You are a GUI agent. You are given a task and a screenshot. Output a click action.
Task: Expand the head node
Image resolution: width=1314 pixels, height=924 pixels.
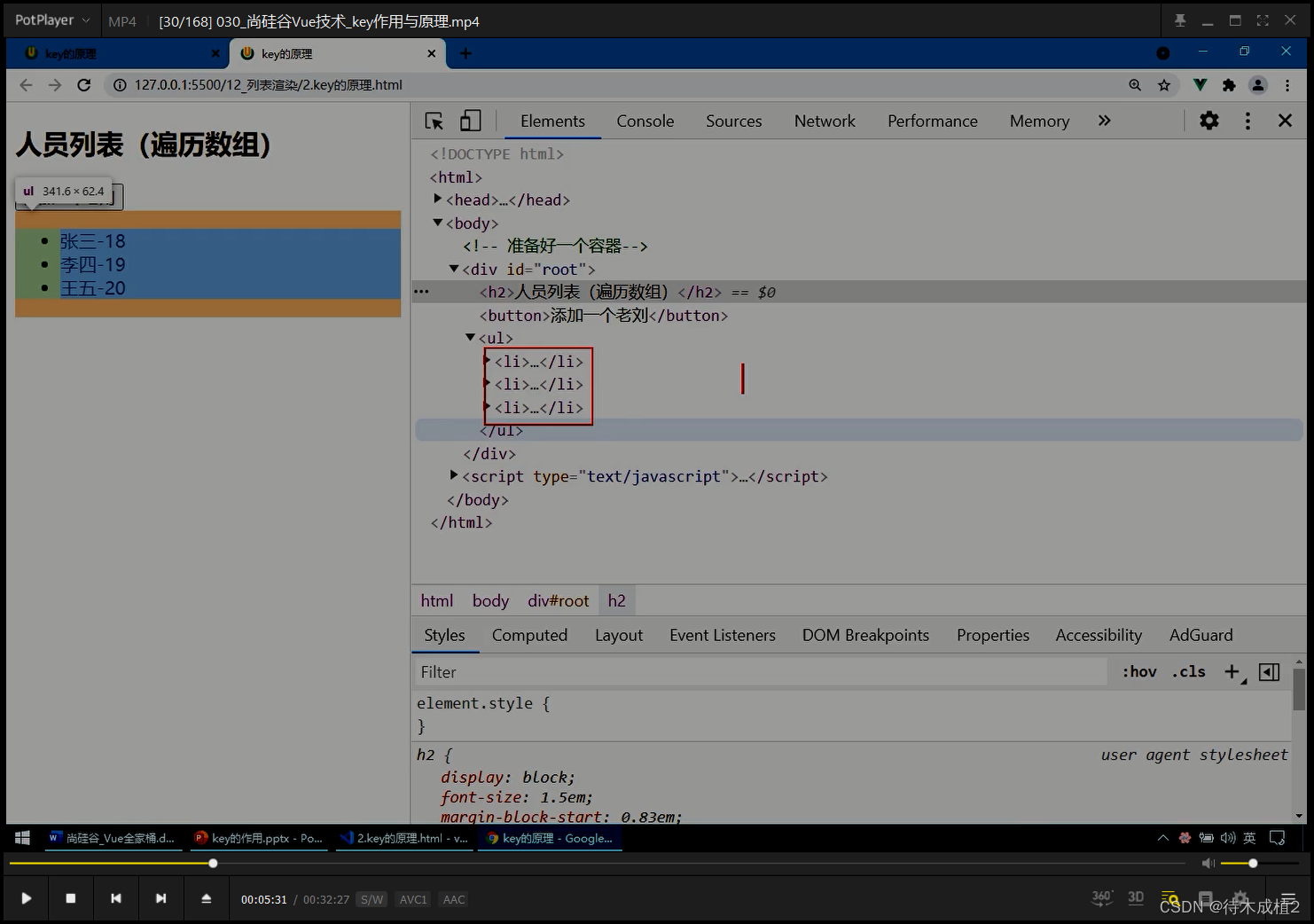(x=438, y=199)
